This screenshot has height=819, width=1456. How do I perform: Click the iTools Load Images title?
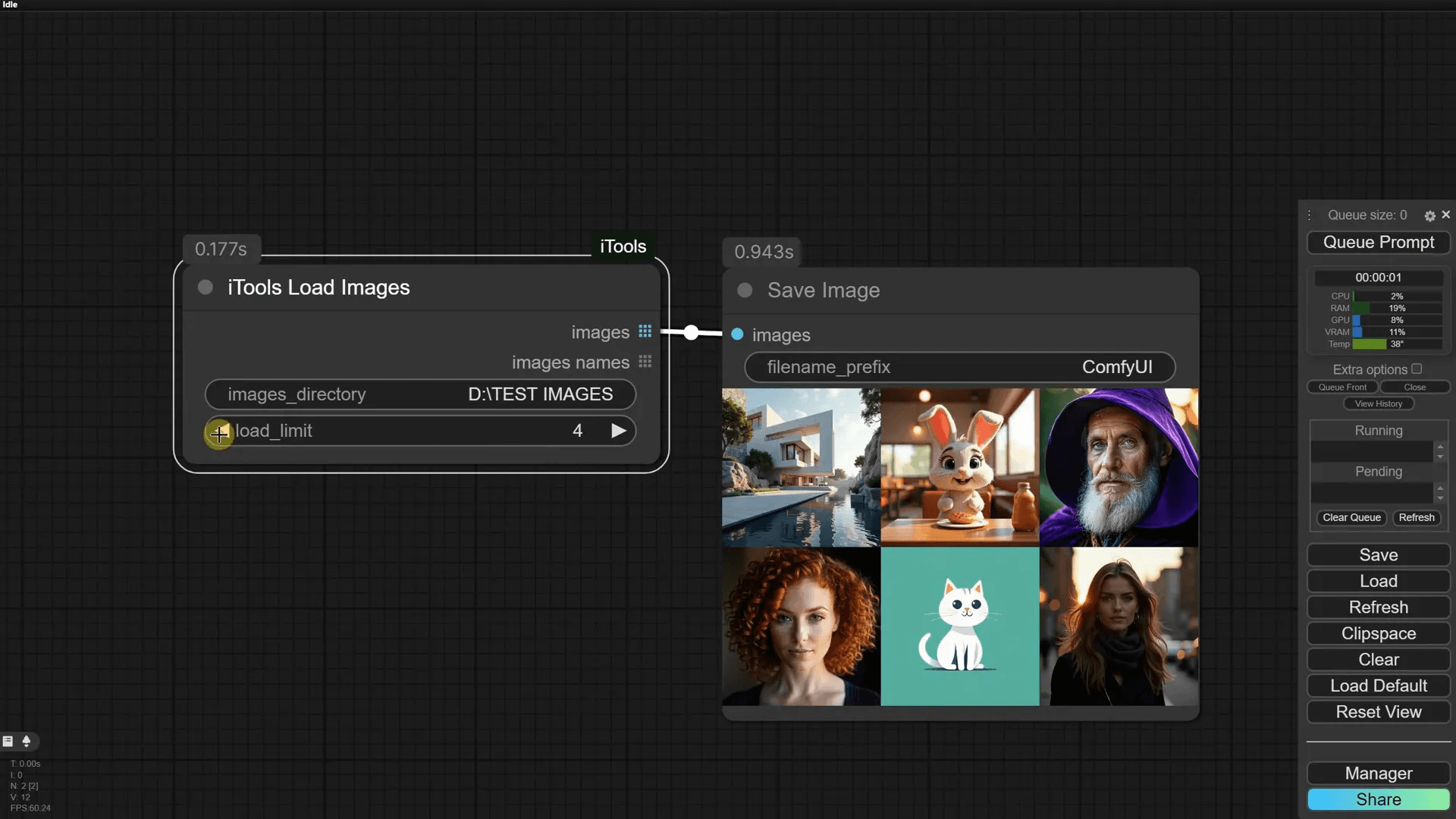318,287
